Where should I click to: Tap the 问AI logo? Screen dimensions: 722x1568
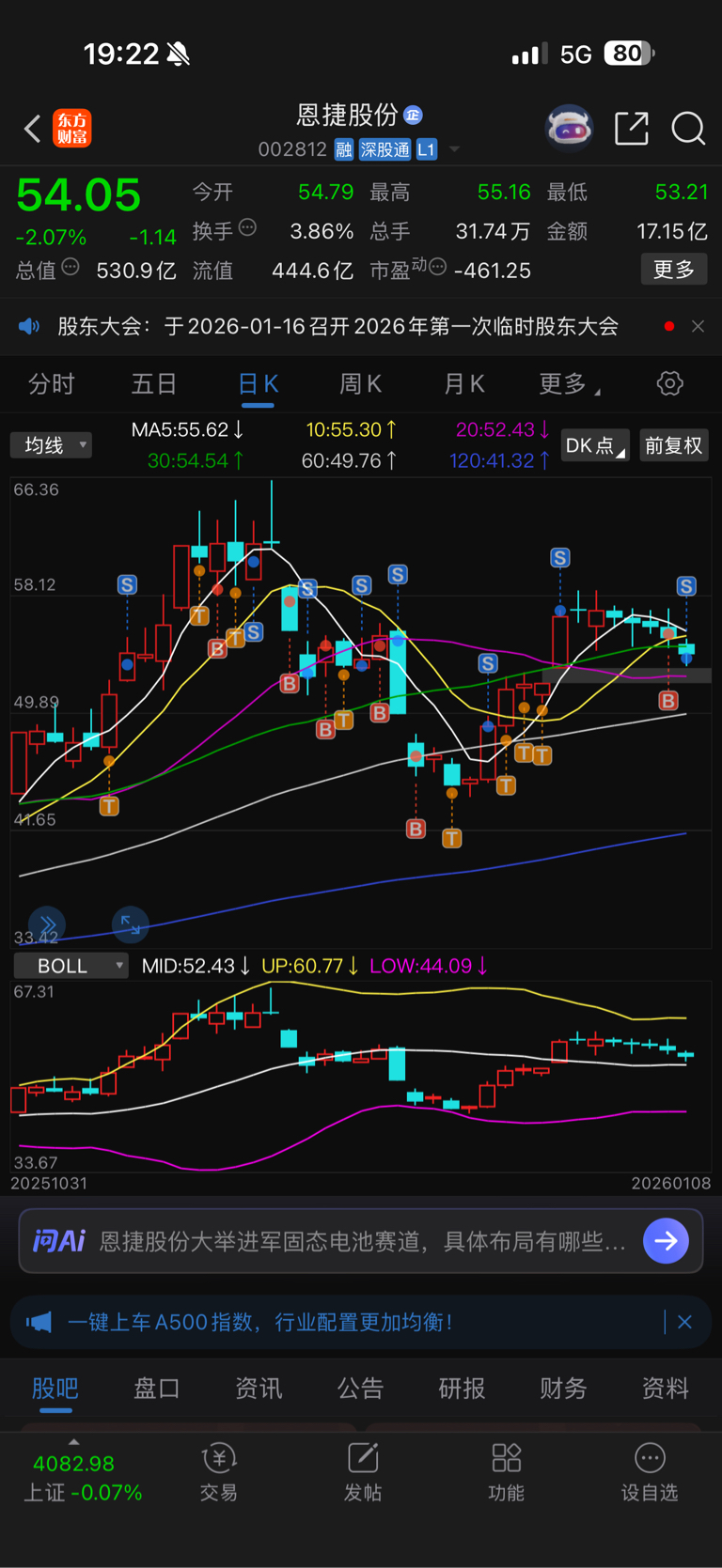59,1241
